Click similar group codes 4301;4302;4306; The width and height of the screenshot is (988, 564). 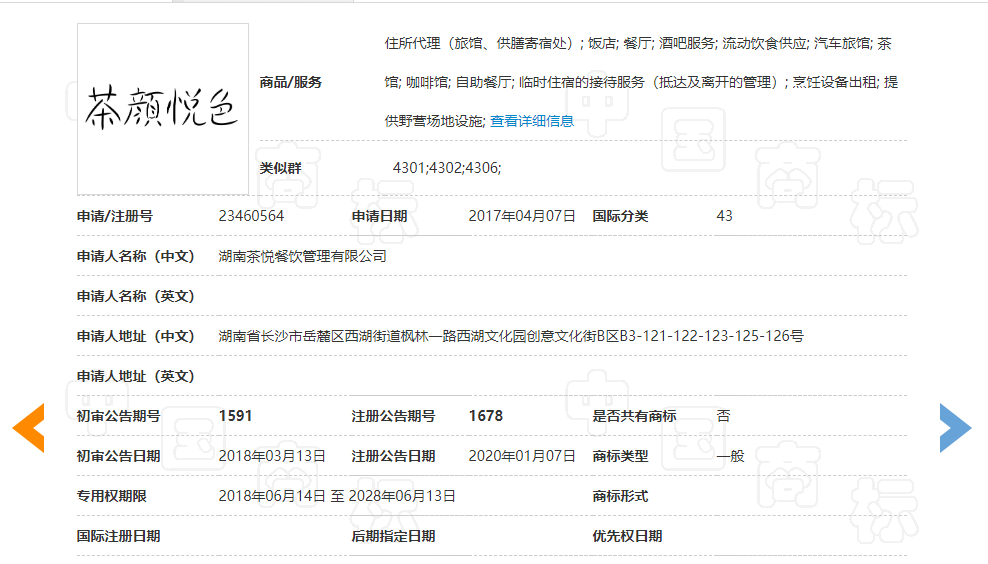[x=447, y=168]
